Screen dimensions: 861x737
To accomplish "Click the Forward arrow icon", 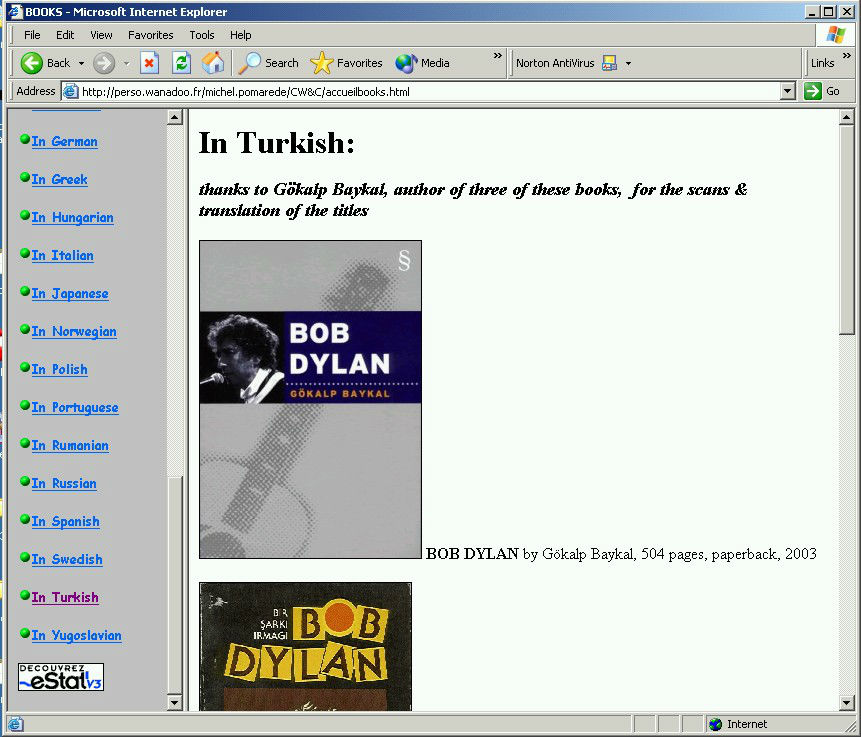I will (x=103, y=63).
